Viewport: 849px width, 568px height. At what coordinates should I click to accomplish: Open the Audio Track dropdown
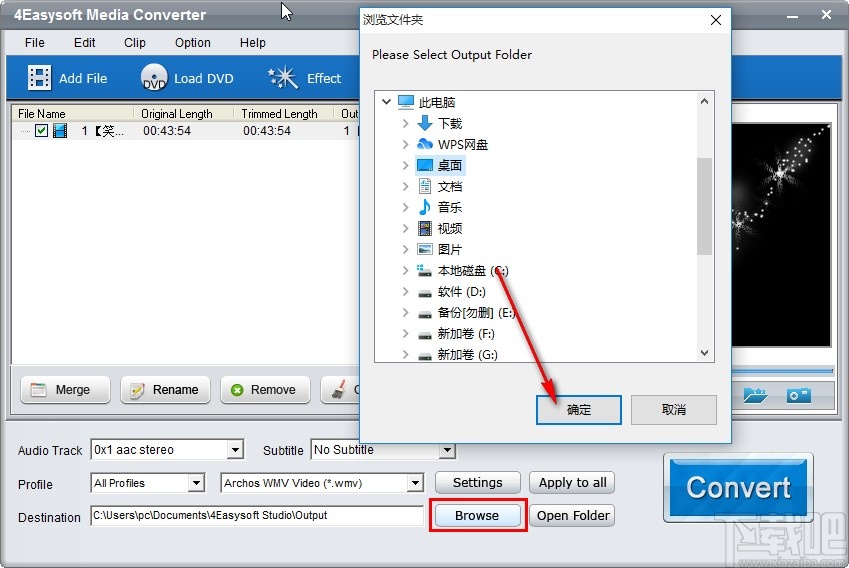[235, 449]
